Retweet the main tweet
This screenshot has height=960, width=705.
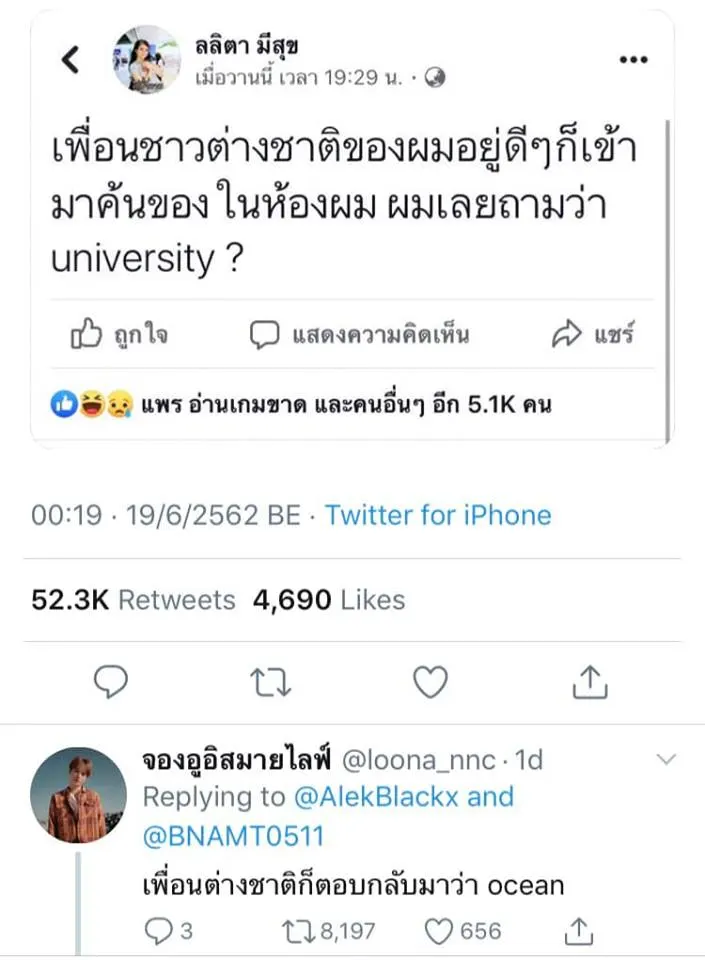(x=270, y=682)
